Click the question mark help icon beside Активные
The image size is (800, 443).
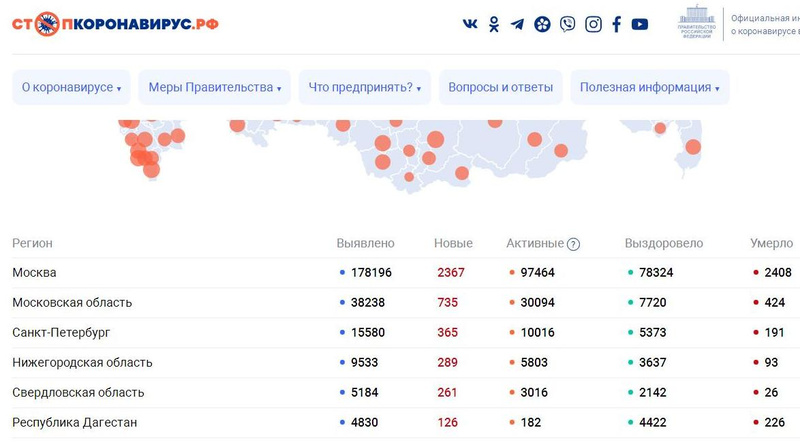(573, 244)
